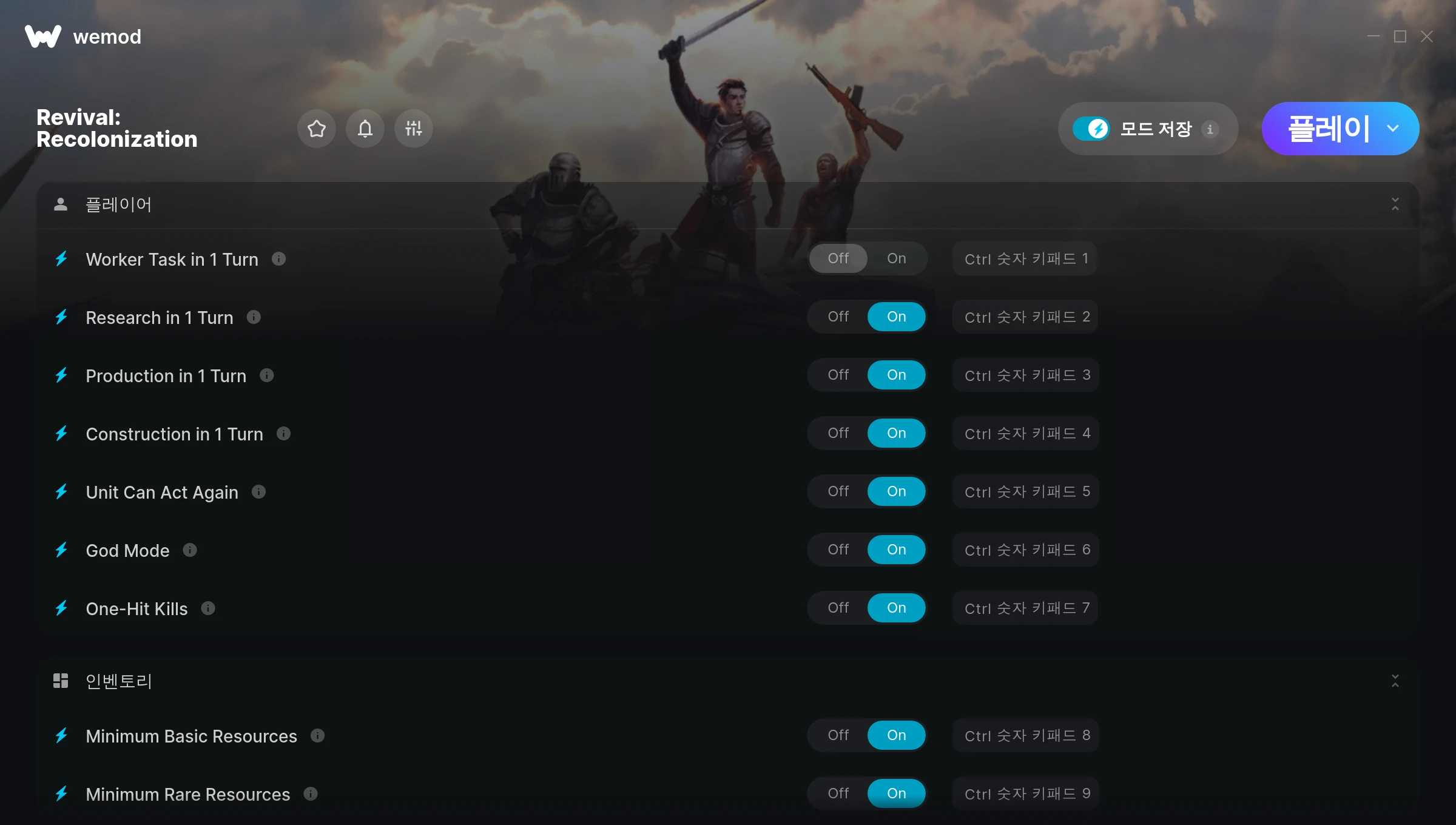Toggle the 모드 저장 switch
Screen dimensions: 1456x825
click(1091, 129)
